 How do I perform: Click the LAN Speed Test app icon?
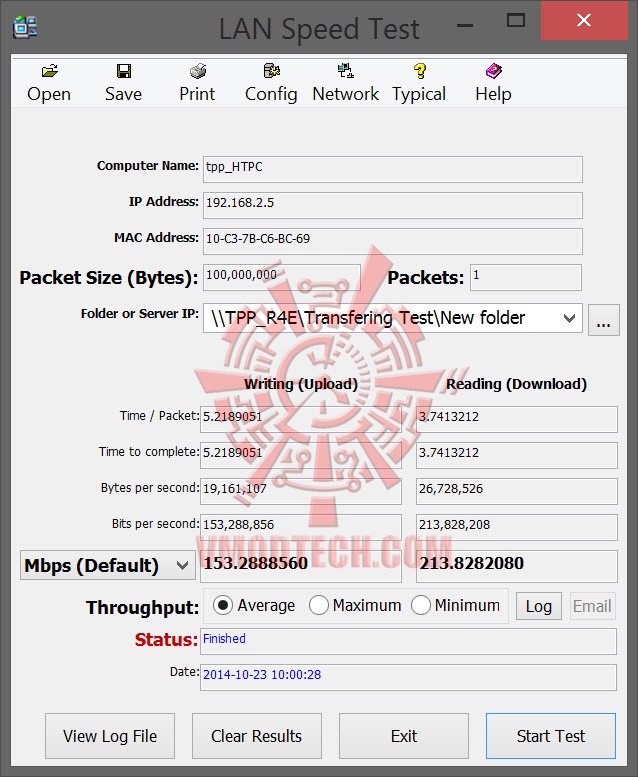tap(25, 27)
